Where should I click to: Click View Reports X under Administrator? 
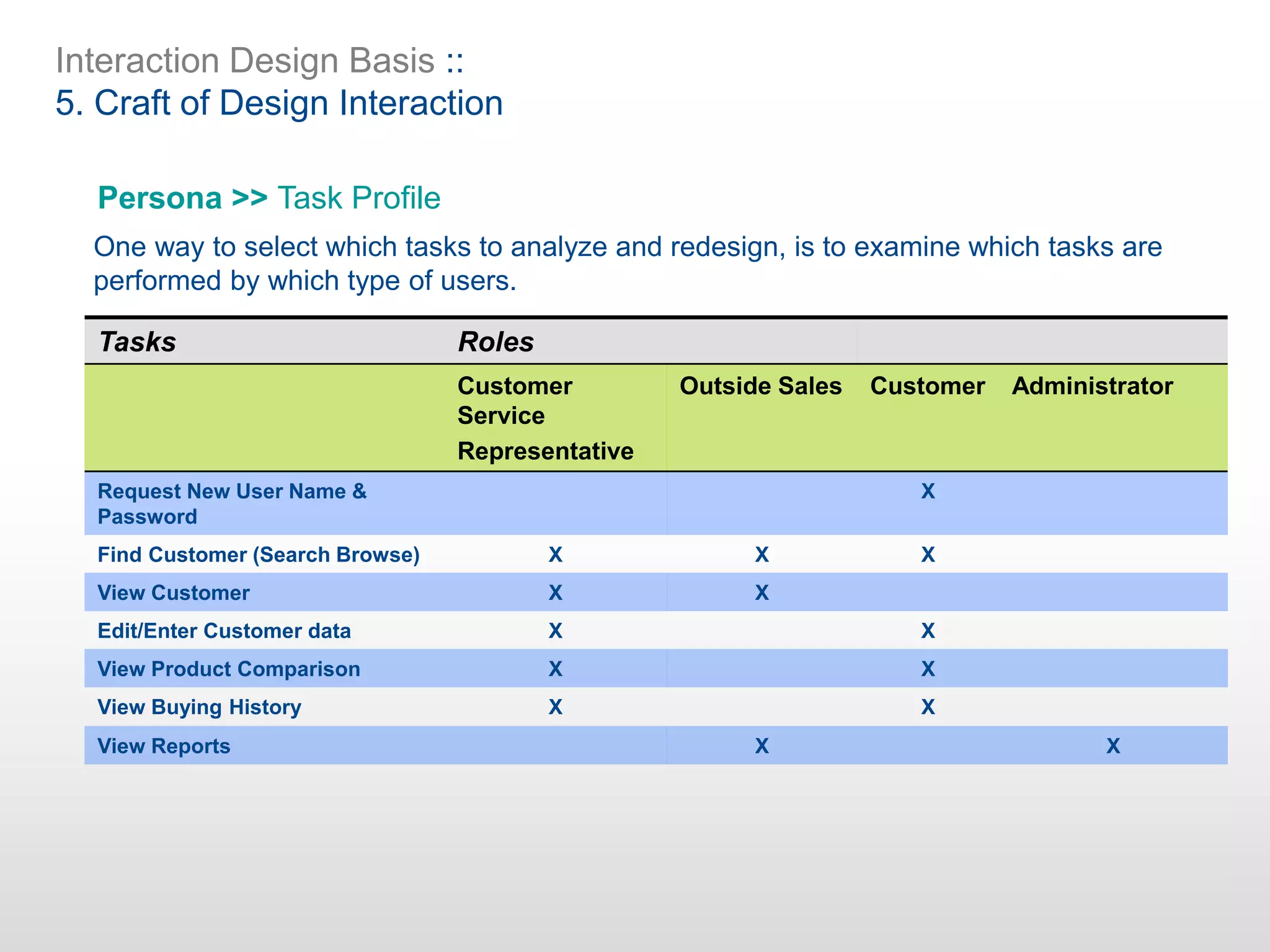1113,746
